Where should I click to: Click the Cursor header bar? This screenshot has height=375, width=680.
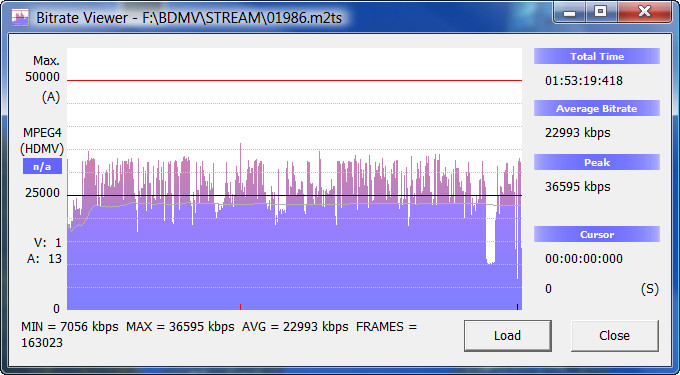[597, 234]
